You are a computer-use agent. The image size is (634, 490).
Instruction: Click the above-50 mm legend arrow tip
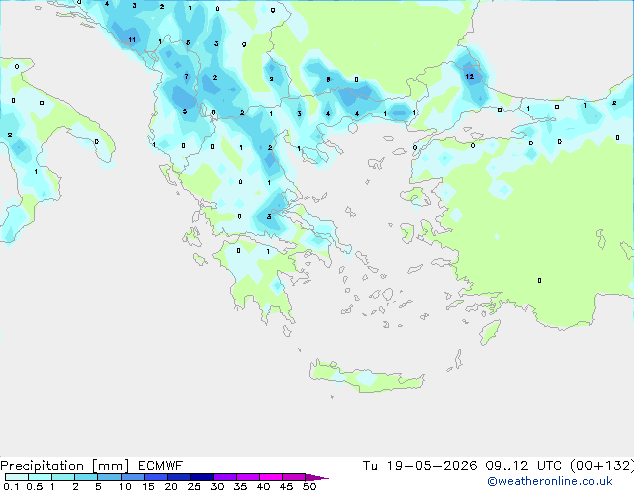point(317,477)
